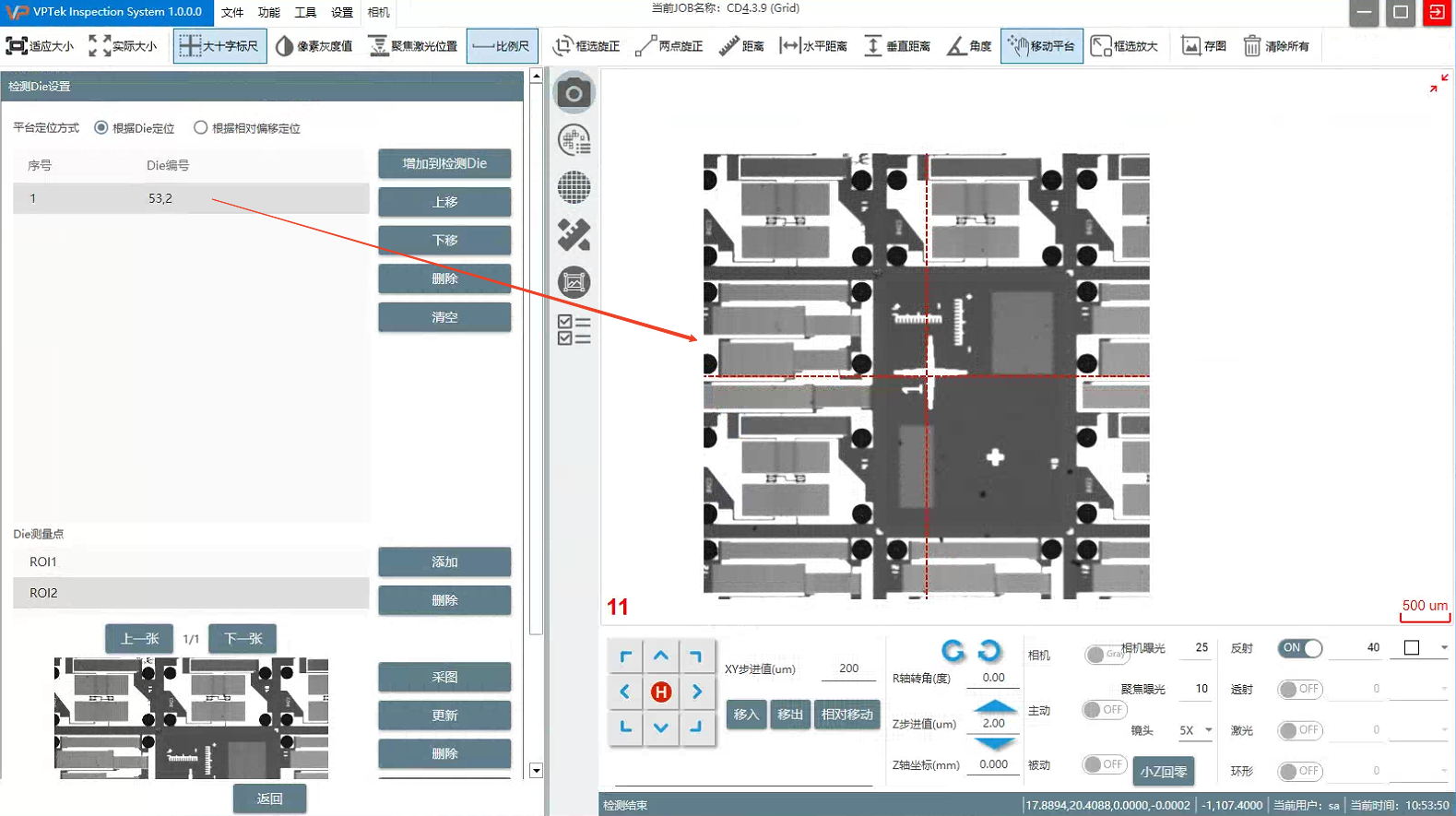Choose the 水平距离 horizontal distance tool
Image resolution: width=1456 pixels, height=816 pixels.
[813, 46]
